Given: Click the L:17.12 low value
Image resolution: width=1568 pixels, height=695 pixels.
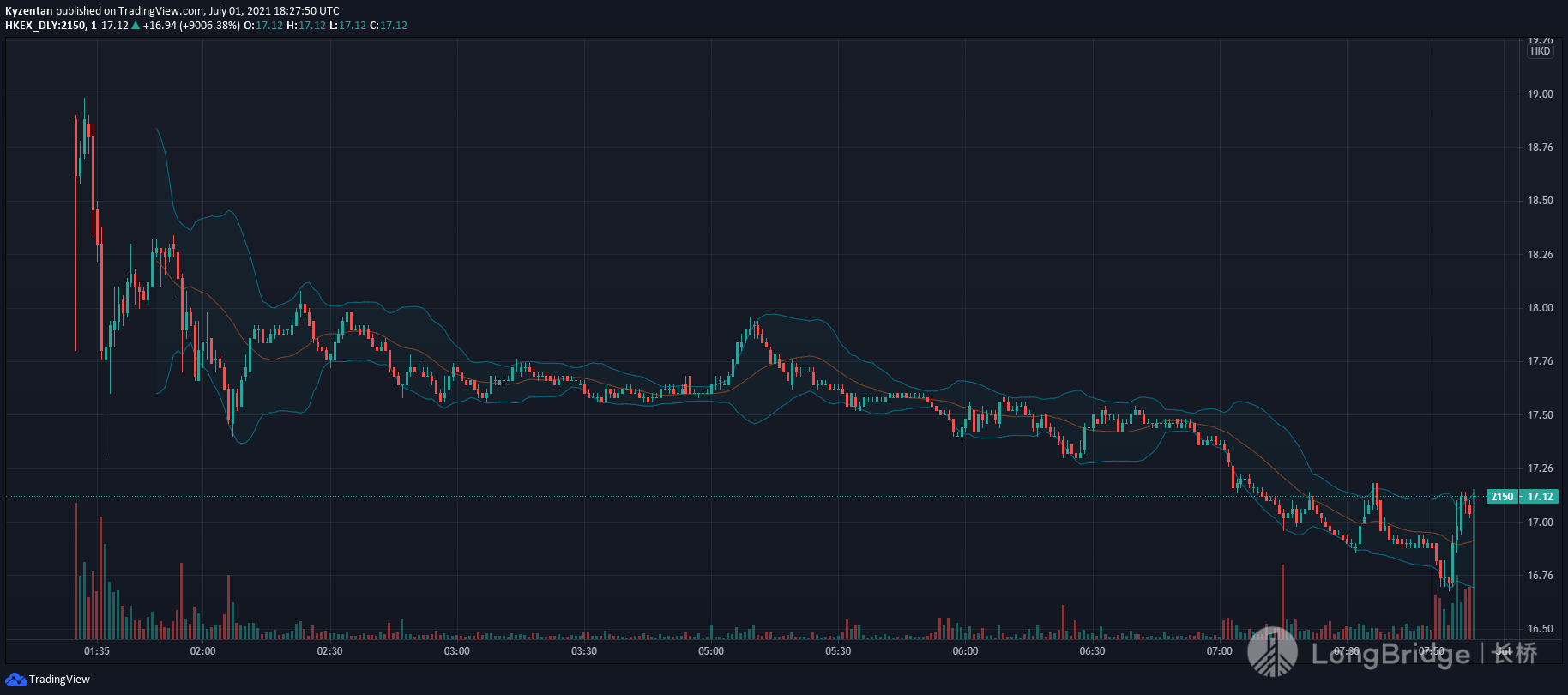Looking at the screenshot, I should point(347,26).
